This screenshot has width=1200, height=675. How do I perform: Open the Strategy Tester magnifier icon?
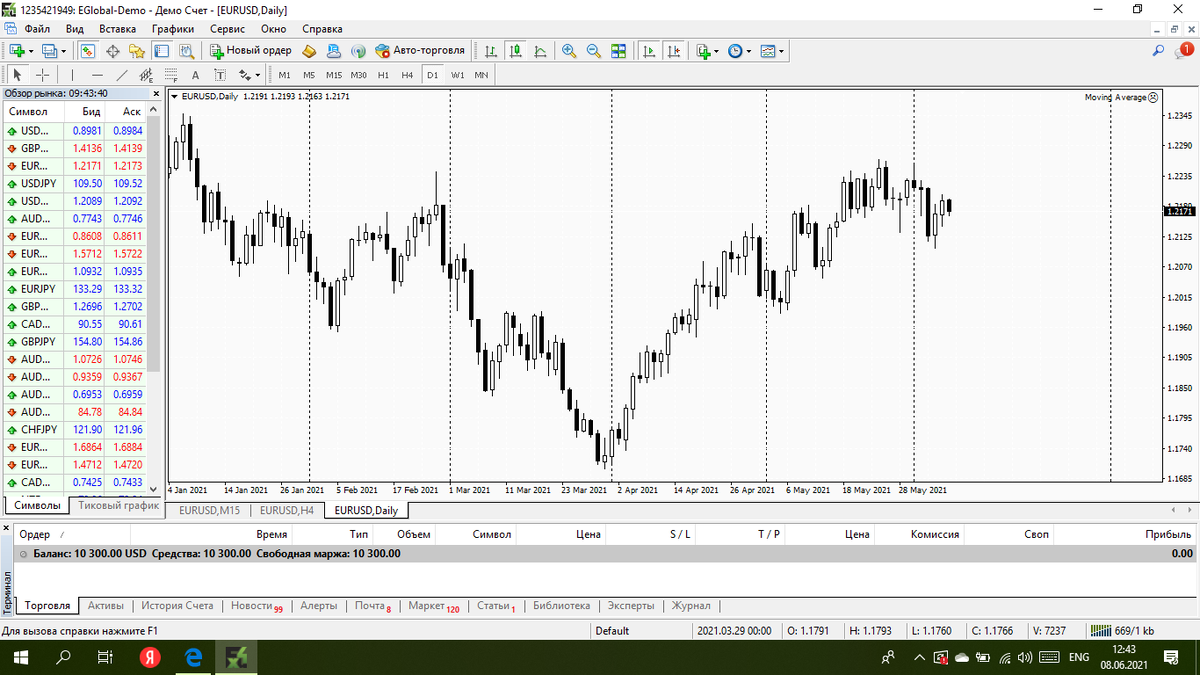(x=186, y=50)
